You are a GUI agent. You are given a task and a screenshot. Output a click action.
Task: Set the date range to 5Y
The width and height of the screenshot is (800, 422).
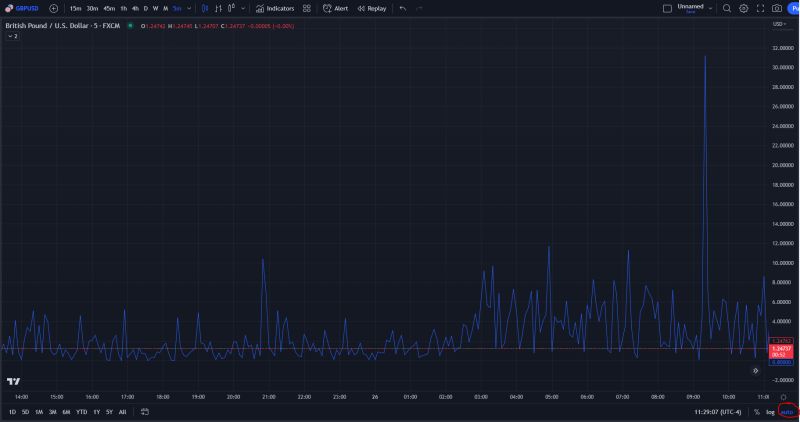point(109,412)
